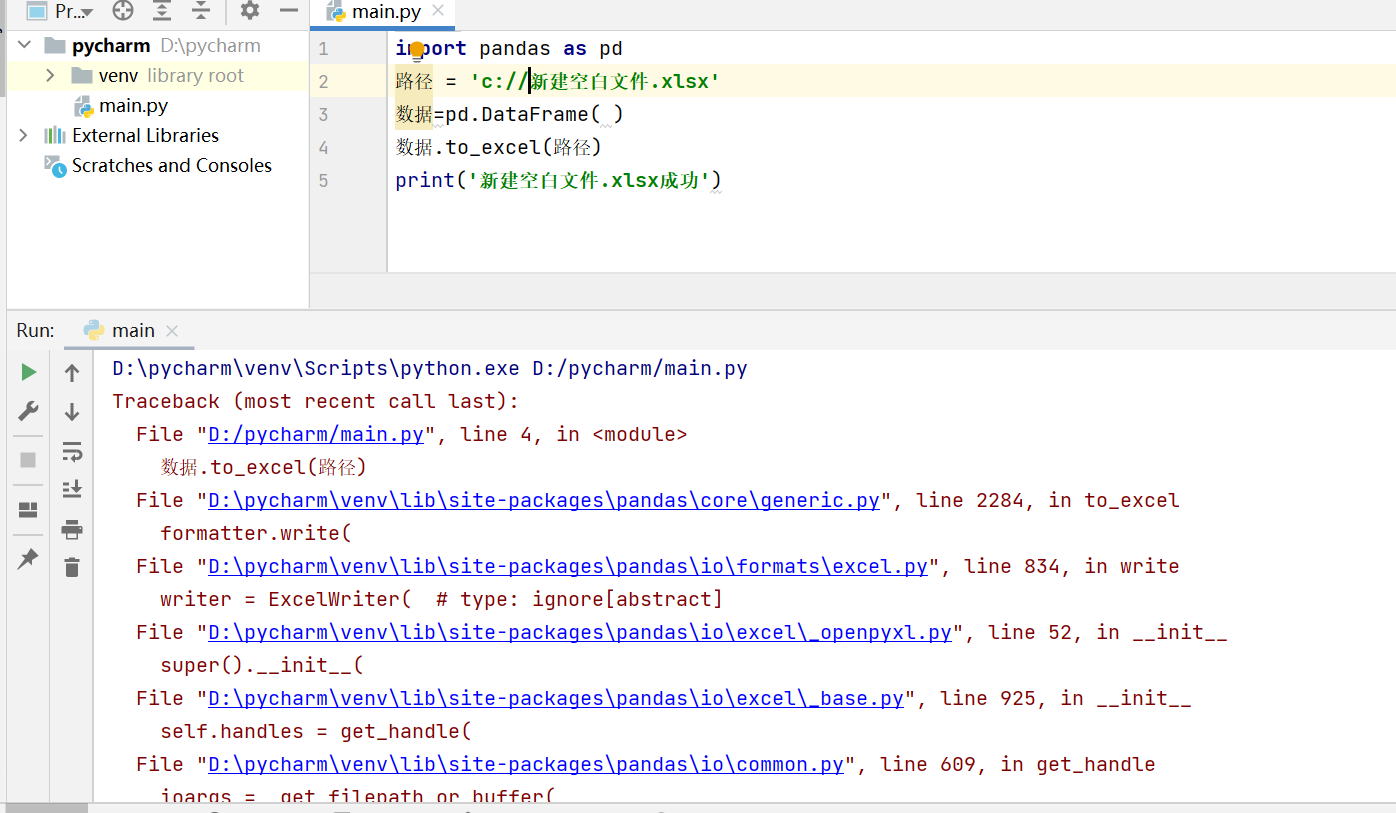
Task: Click the print statement on line 5
Action: click(x=558, y=181)
